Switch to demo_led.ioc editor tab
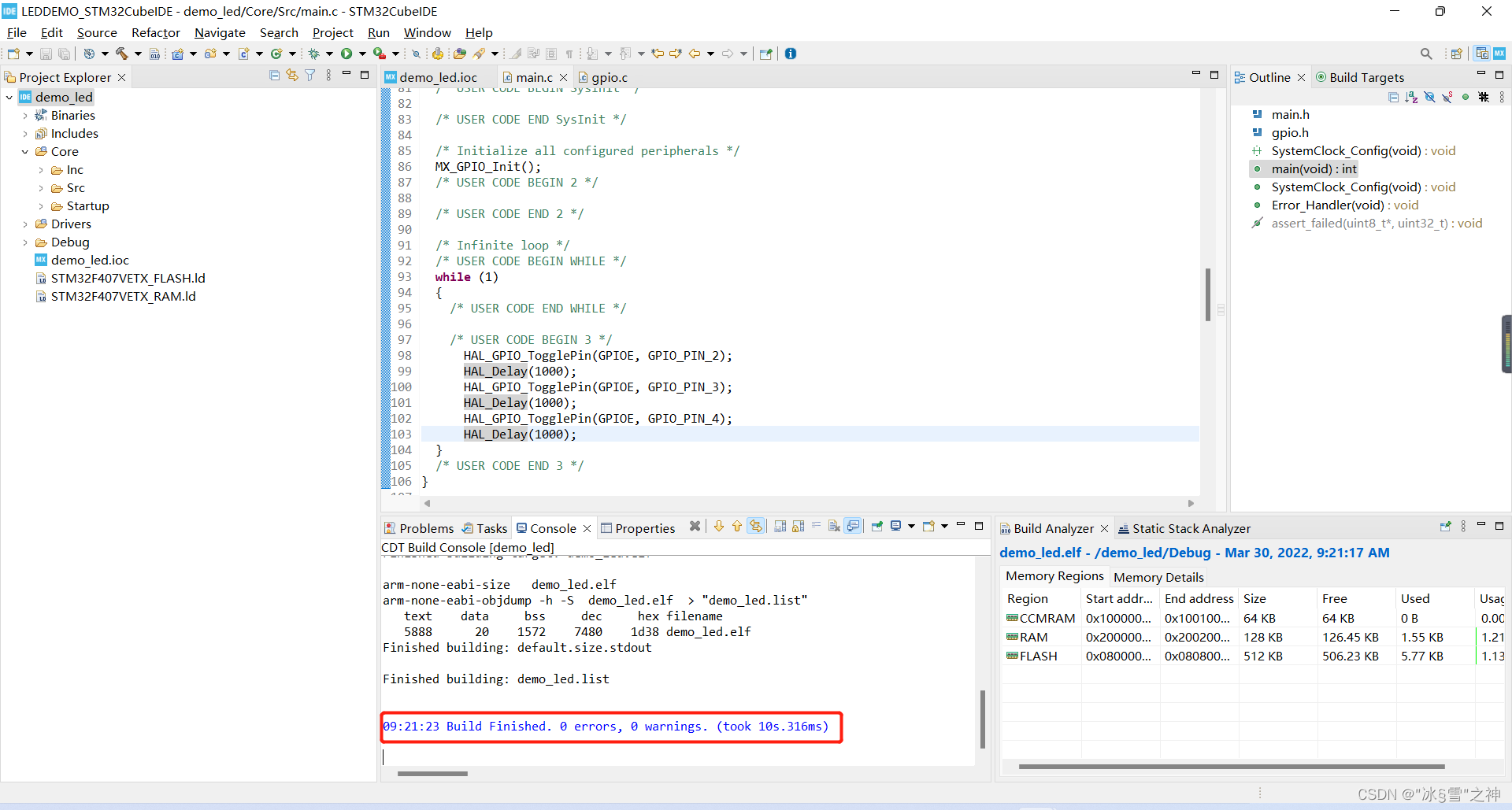This screenshot has height=810, width=1512. click(438, 77)
